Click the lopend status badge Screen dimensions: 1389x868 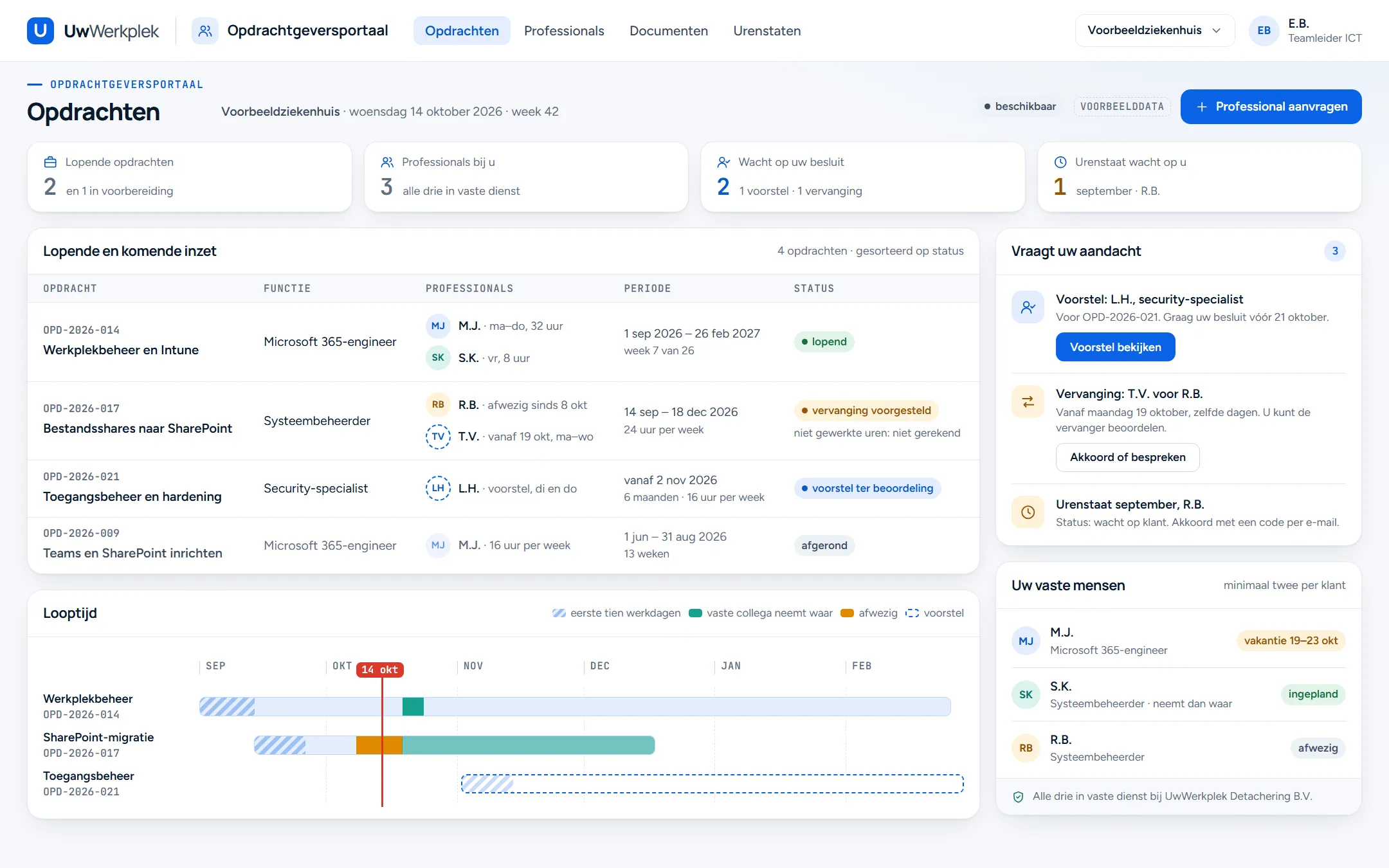pyautogui.click(x=824, y=341)
